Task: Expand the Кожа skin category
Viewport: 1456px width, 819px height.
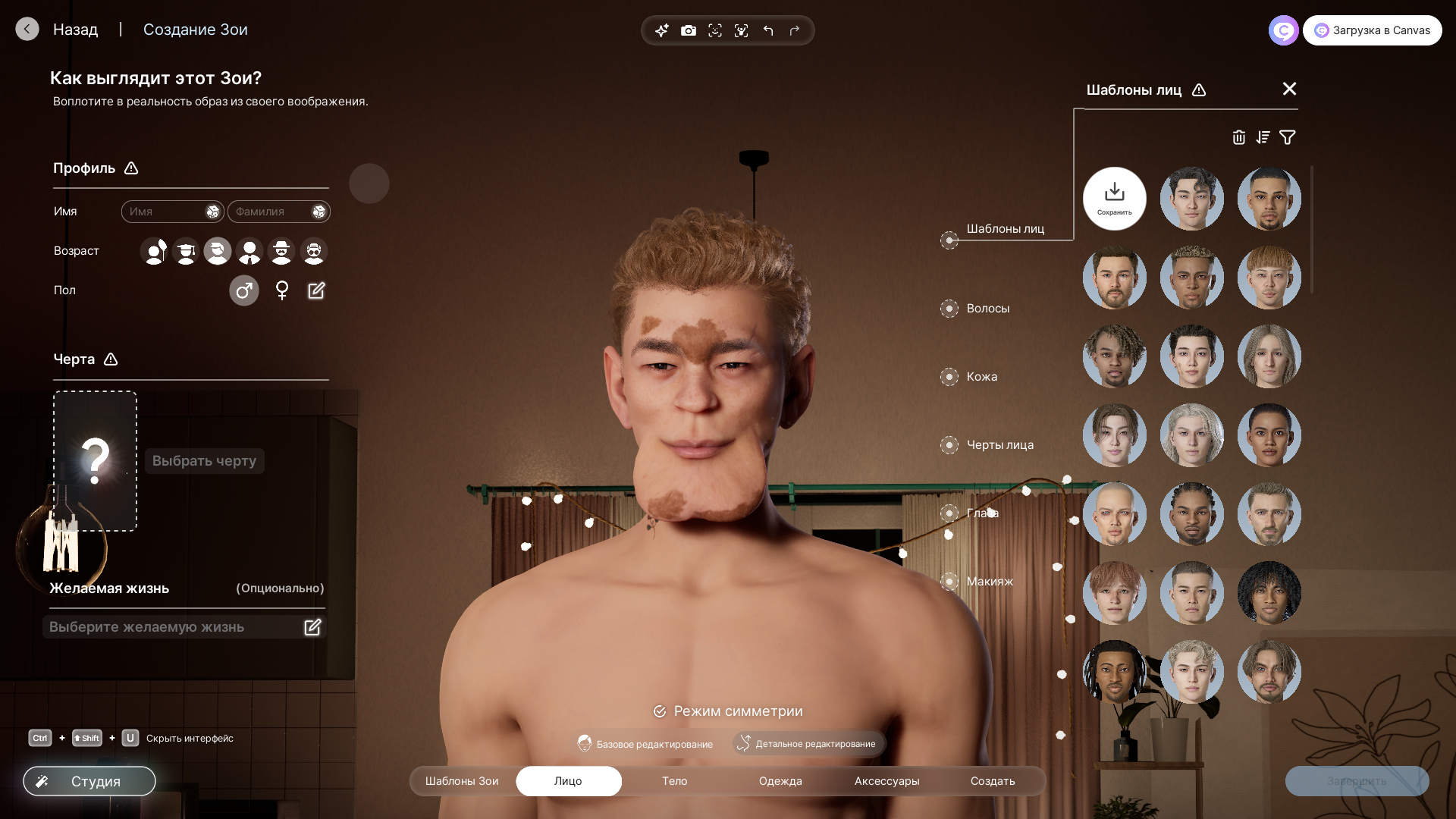Action: (x=981, y=377)
